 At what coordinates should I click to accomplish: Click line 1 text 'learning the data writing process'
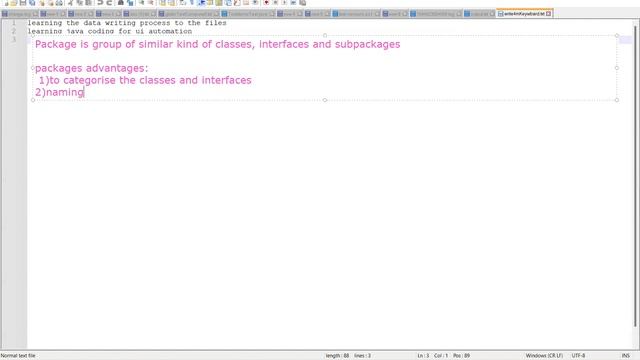[x=99, y=23]
